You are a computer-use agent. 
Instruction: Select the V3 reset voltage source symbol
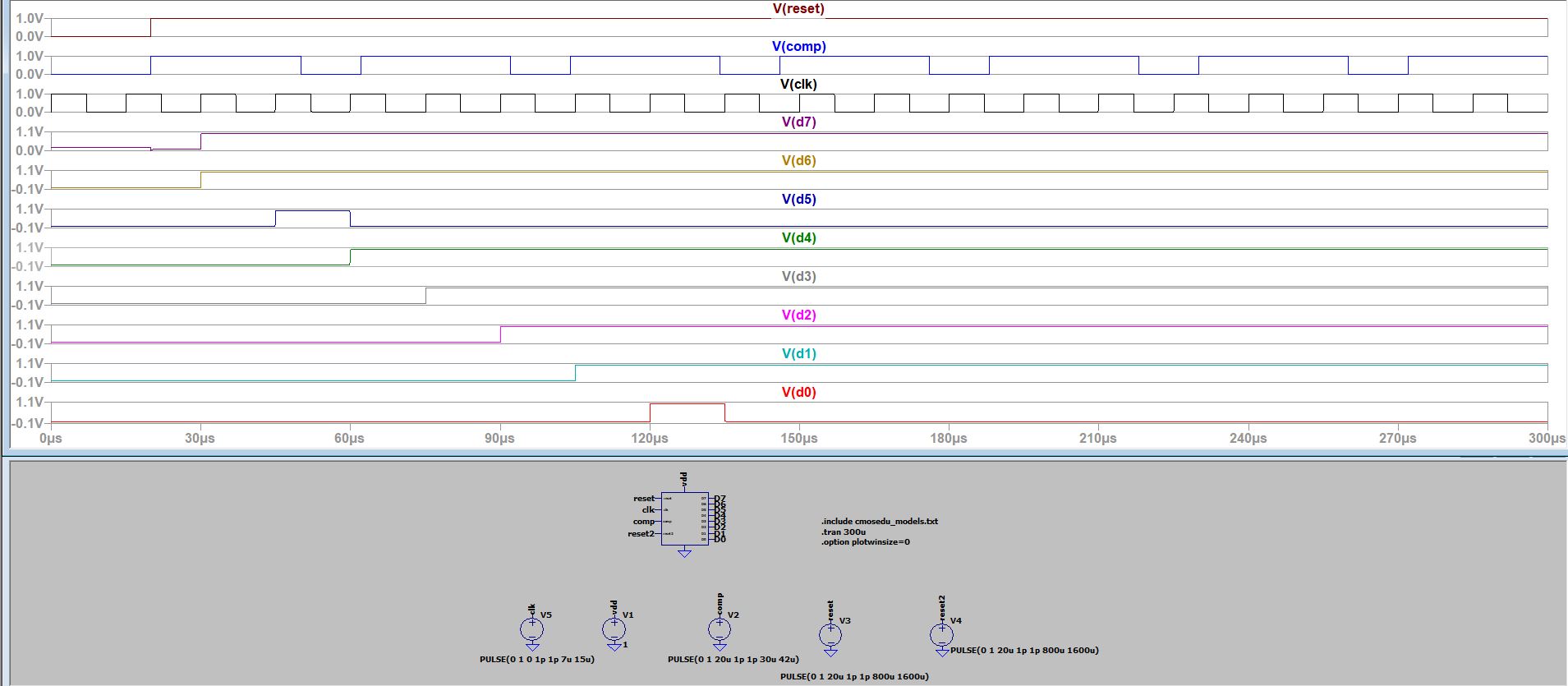coord(830,635)
